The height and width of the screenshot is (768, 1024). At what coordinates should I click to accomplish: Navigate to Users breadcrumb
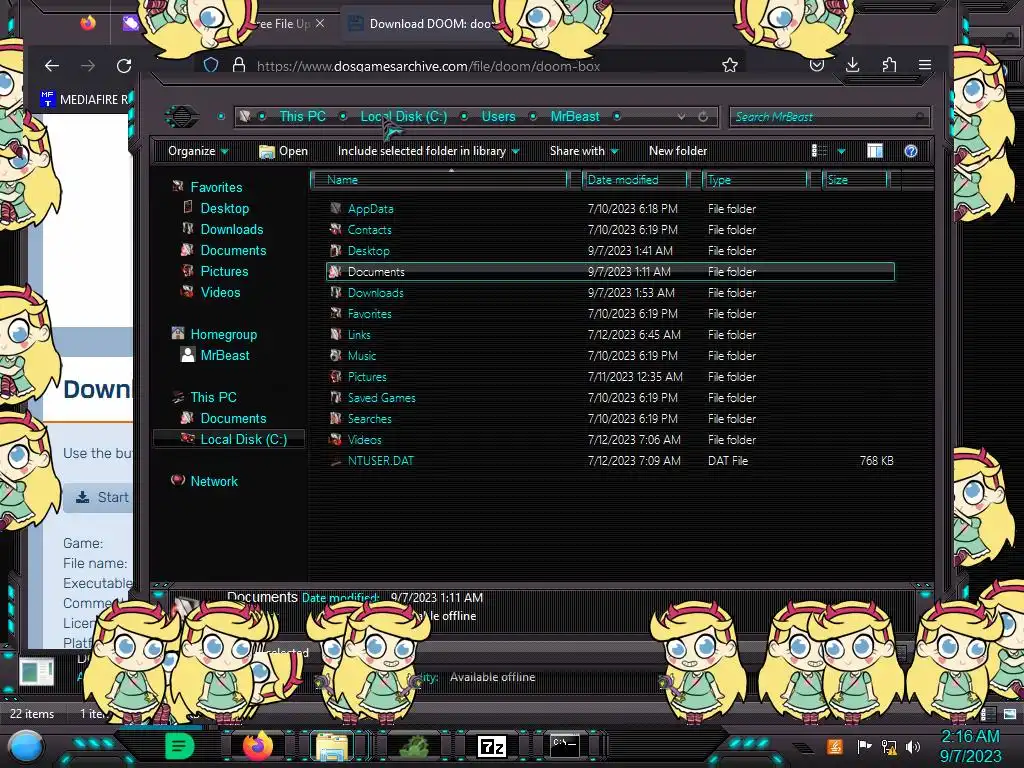point(498,116)
